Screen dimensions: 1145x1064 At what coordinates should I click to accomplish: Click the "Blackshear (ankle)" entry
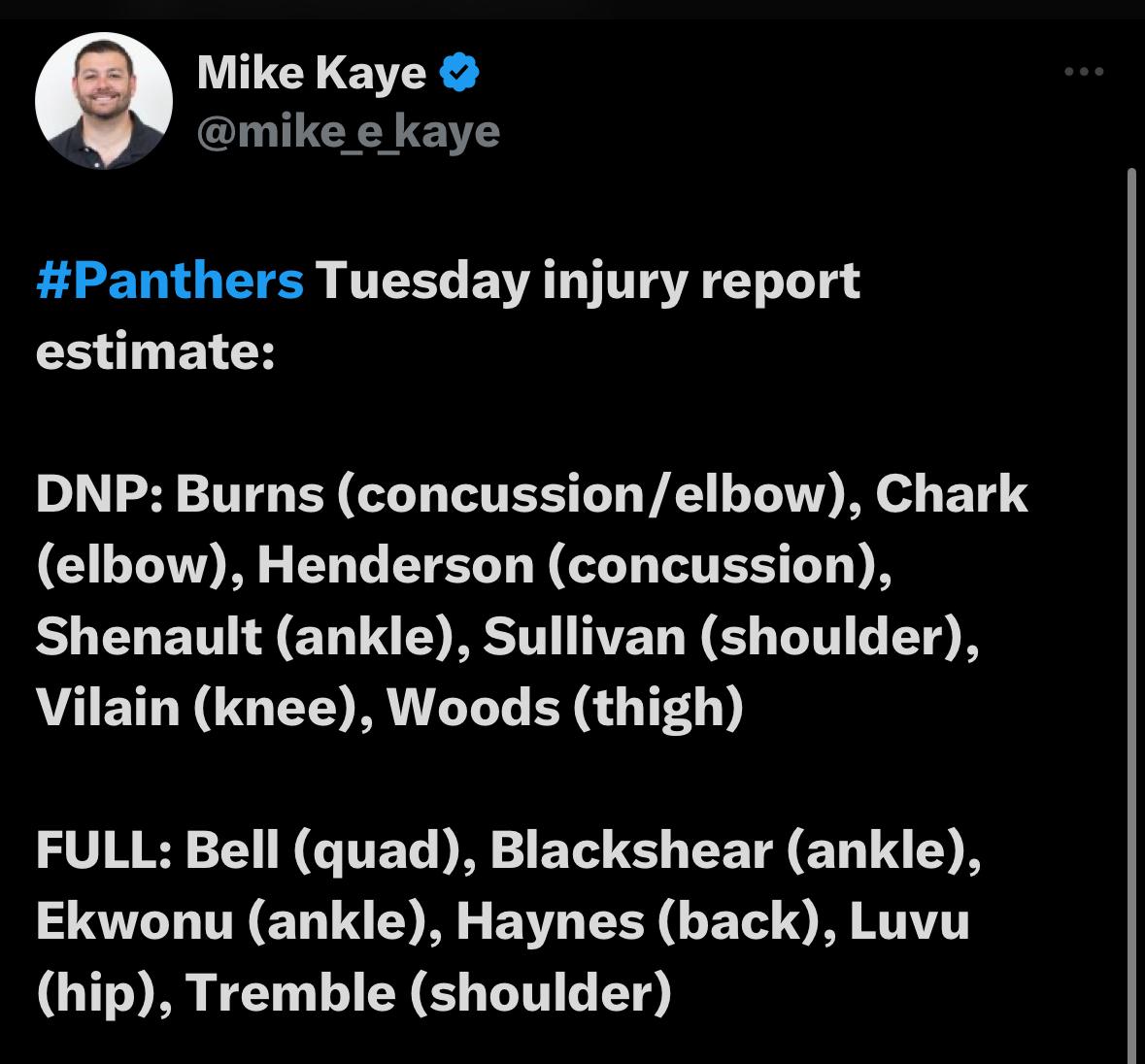[733, 850]
